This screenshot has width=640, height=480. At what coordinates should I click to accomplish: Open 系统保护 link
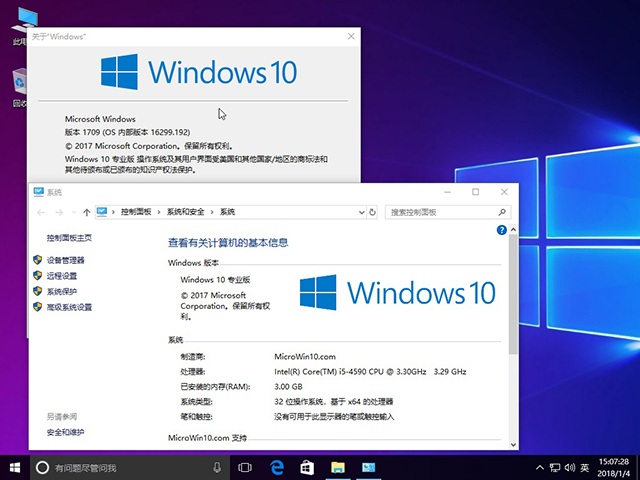coord(62,291)
